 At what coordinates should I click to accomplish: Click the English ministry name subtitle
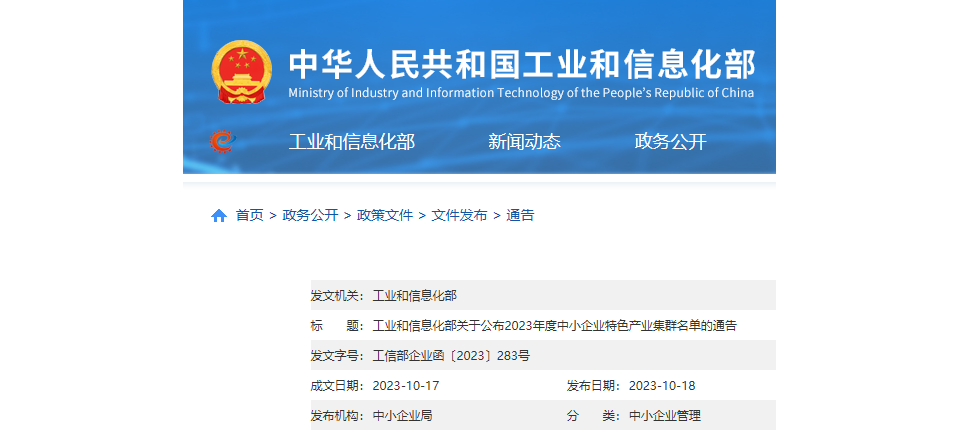pyautogui.click(x=521, y=93)
